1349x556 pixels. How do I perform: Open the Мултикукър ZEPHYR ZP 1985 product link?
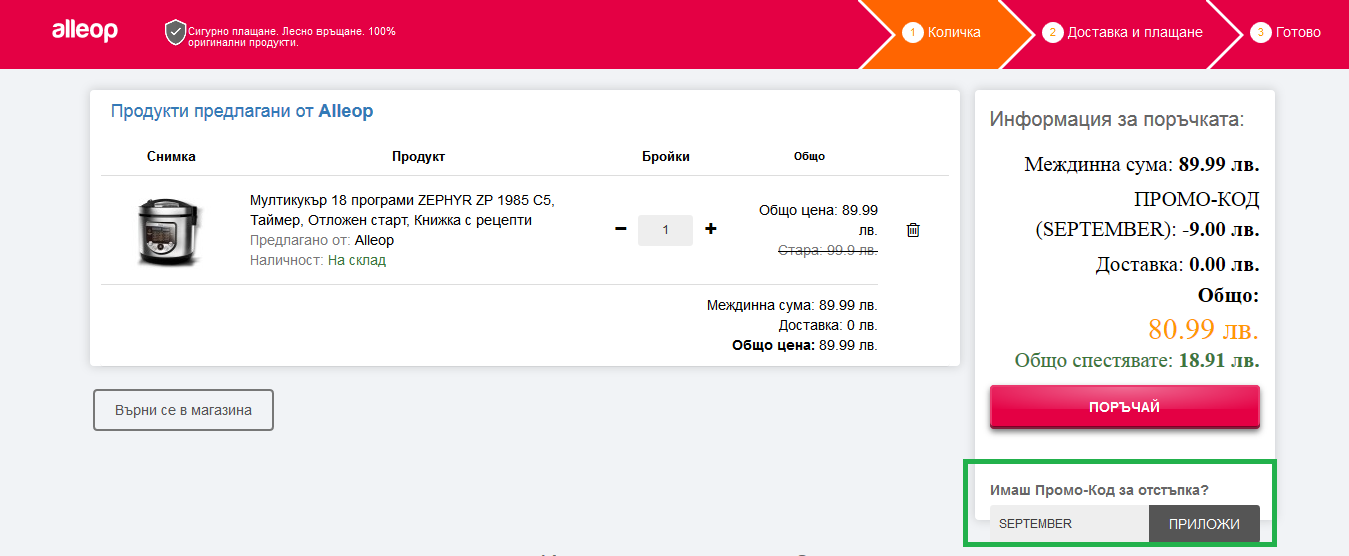pyautogui.click(x=400, y=210)
